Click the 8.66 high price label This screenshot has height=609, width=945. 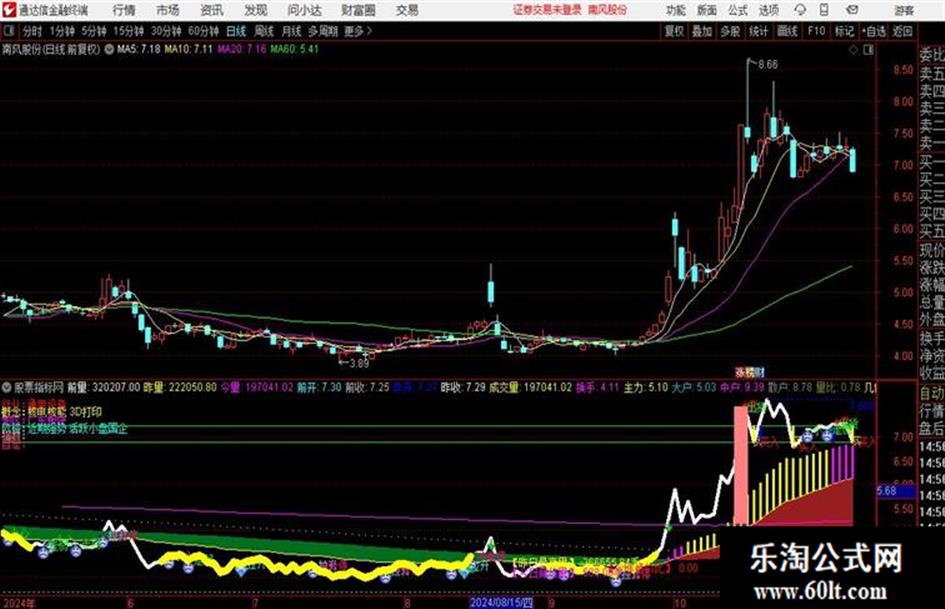point(768,65)
